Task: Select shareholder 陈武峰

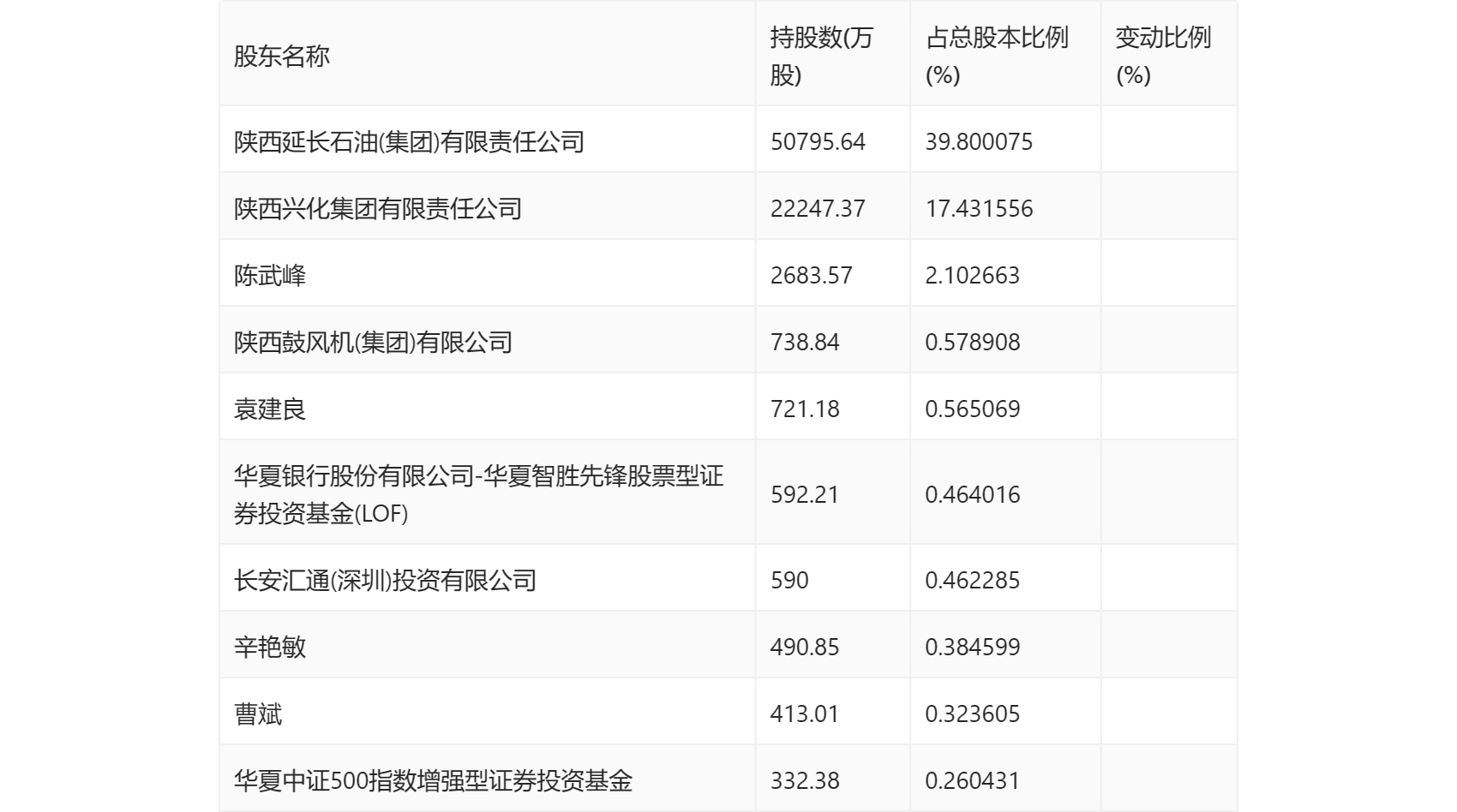Action: [x=270, y=275]
